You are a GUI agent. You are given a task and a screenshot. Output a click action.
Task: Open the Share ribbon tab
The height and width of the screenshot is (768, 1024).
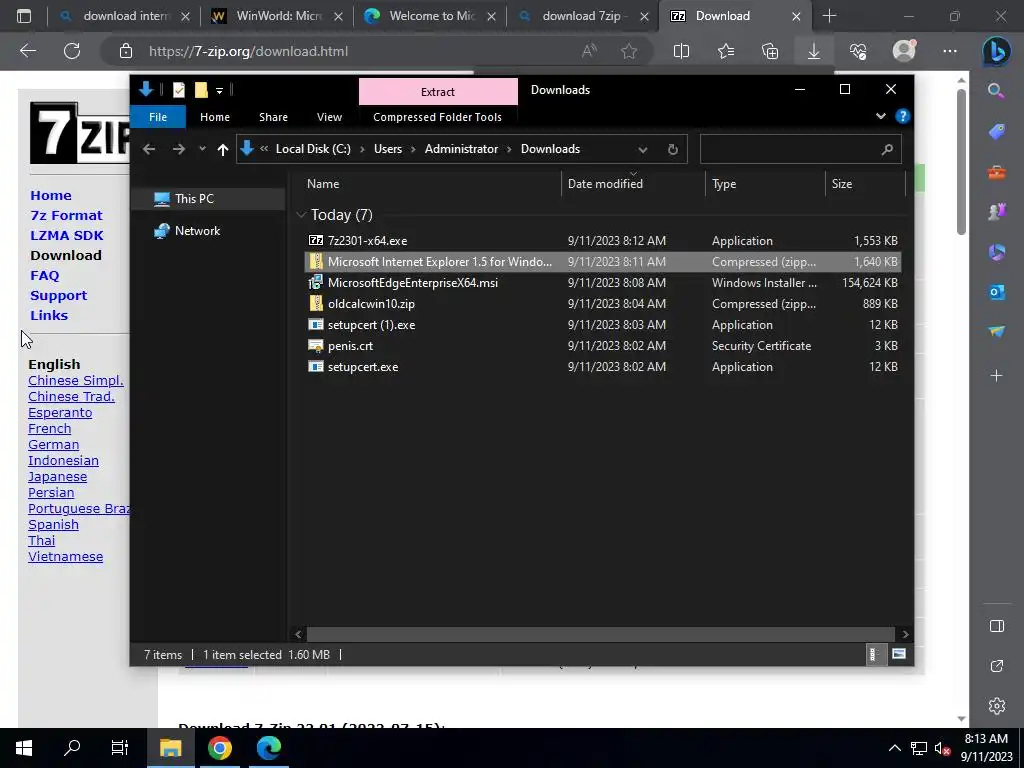[273, 117]
